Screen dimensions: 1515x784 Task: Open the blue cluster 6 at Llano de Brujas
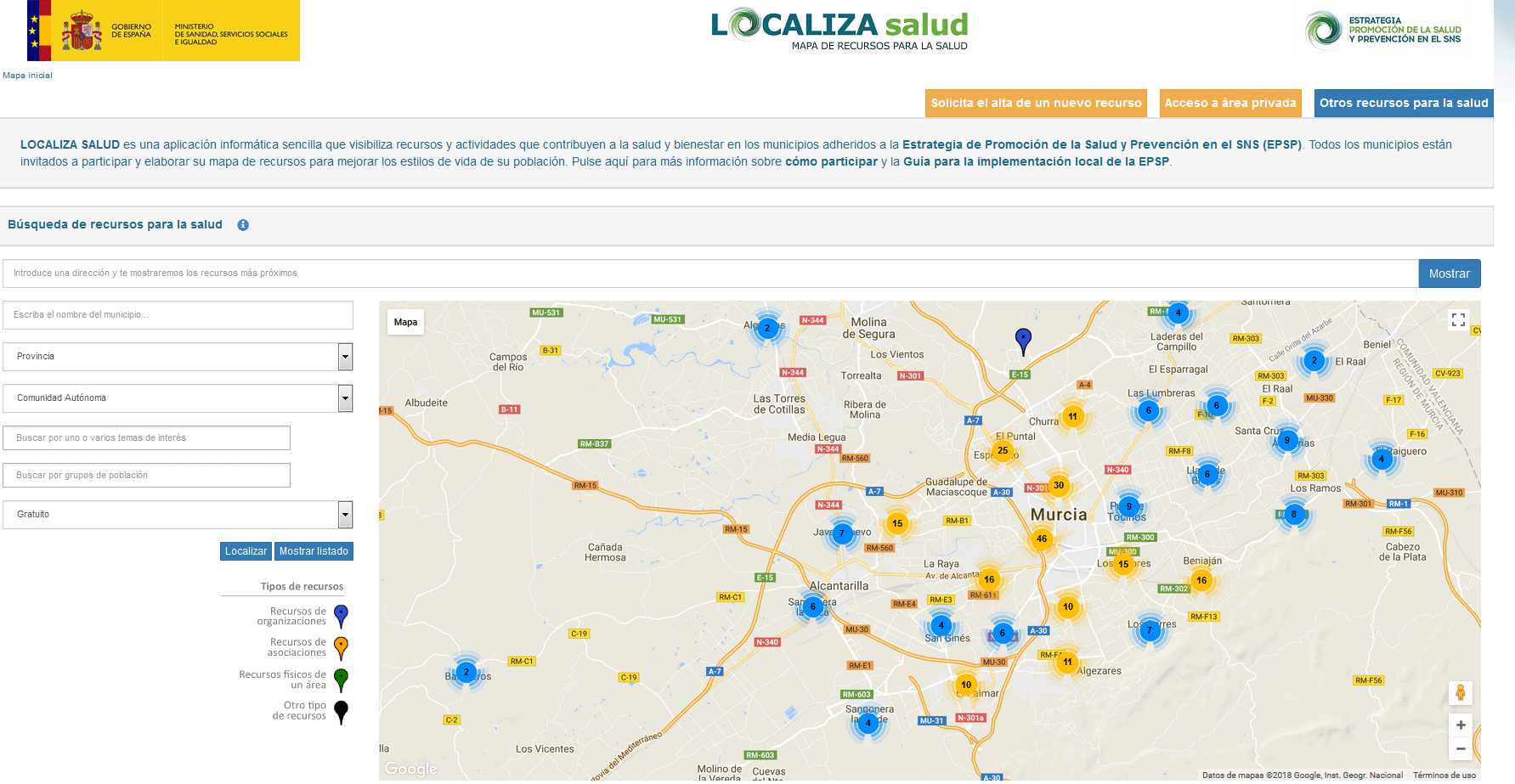click(x=1207, y=475)
